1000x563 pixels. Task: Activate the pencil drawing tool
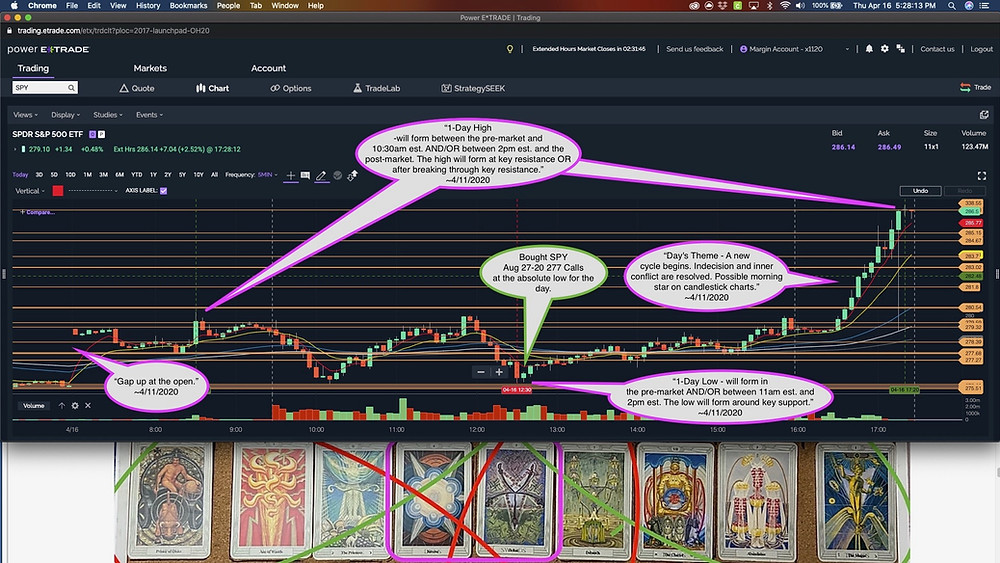click(321, 175)
